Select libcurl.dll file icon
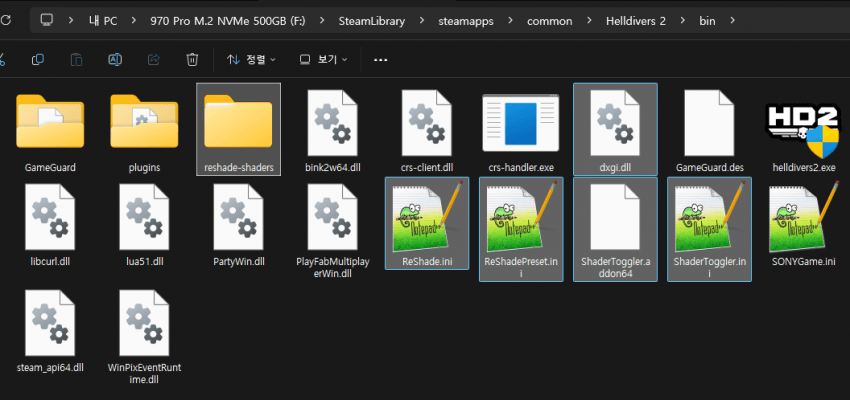The height and width of the screenshot is (400, 850). 50,217
